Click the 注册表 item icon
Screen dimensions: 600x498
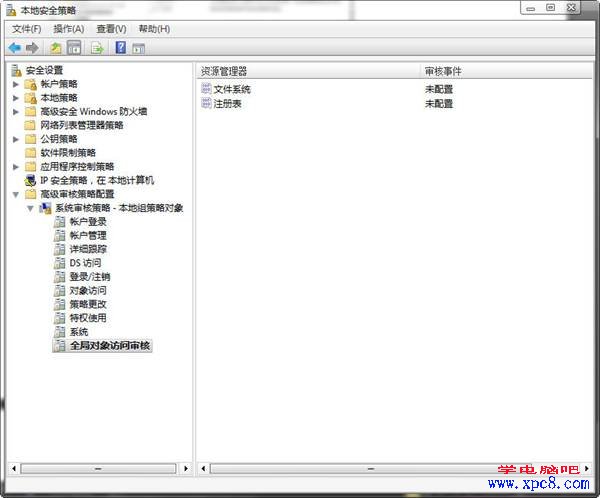tap(206, 104)
